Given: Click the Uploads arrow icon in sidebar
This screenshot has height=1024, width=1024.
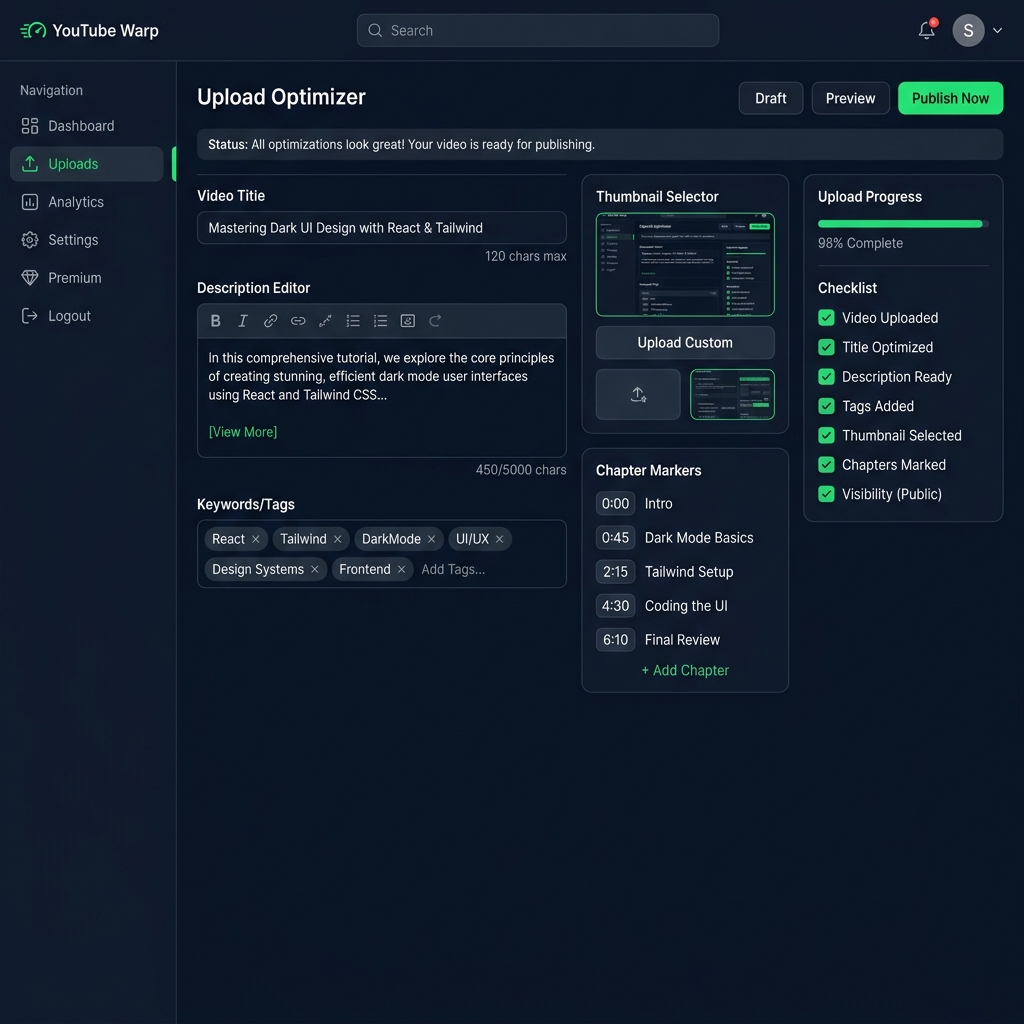Looking at the screenshot, I should [x=29, y=164].
